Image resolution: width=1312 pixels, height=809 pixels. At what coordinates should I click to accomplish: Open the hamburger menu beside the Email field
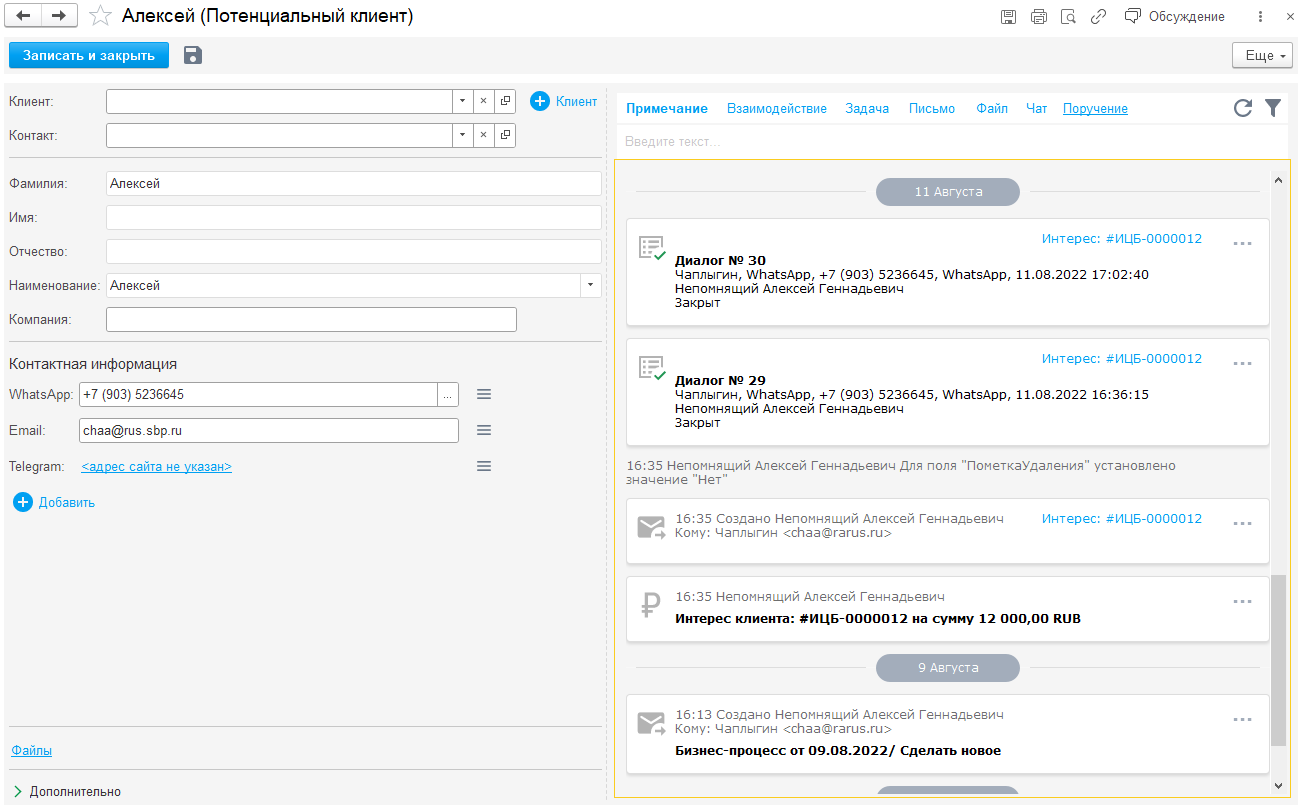484,430
